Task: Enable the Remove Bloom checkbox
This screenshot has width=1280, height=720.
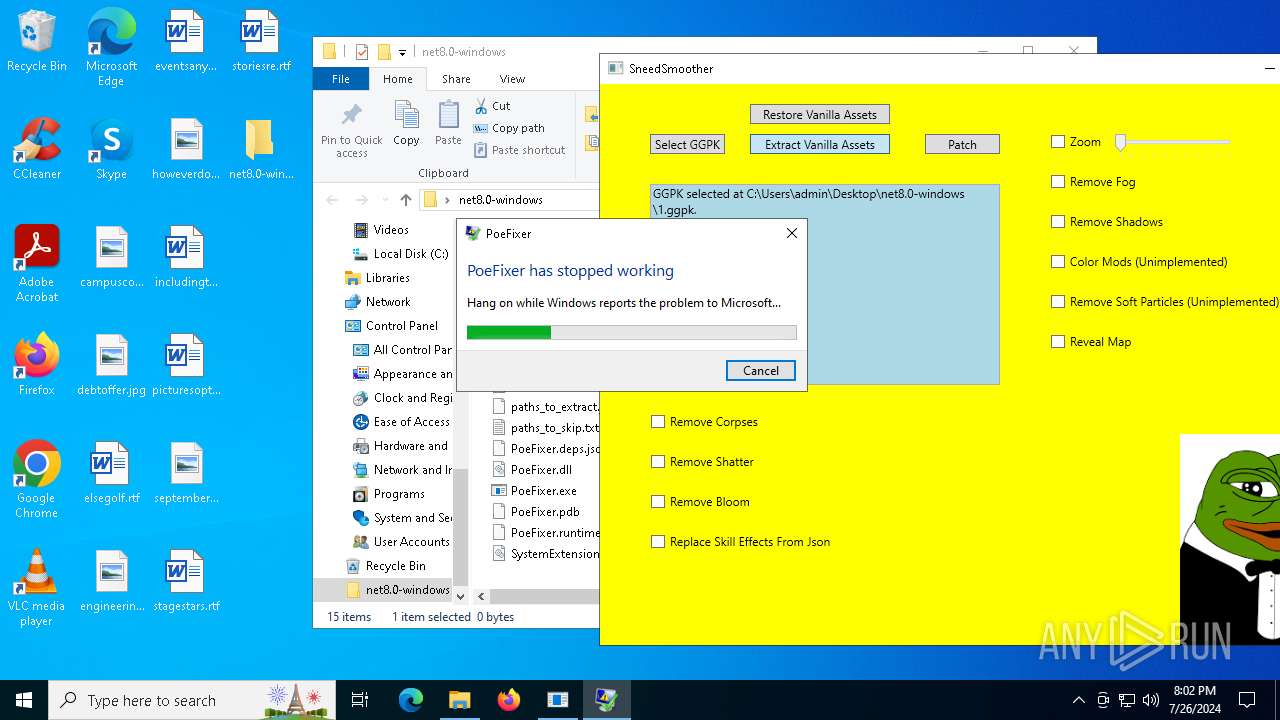Action: coord(658,502)
